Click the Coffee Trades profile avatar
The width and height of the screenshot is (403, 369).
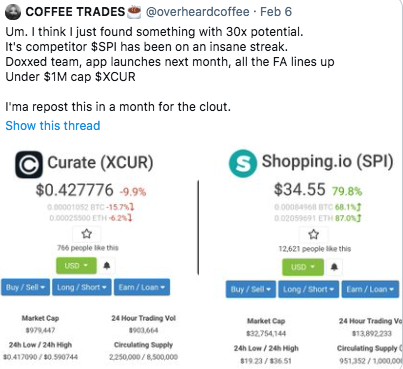click(x=12, y=12)
